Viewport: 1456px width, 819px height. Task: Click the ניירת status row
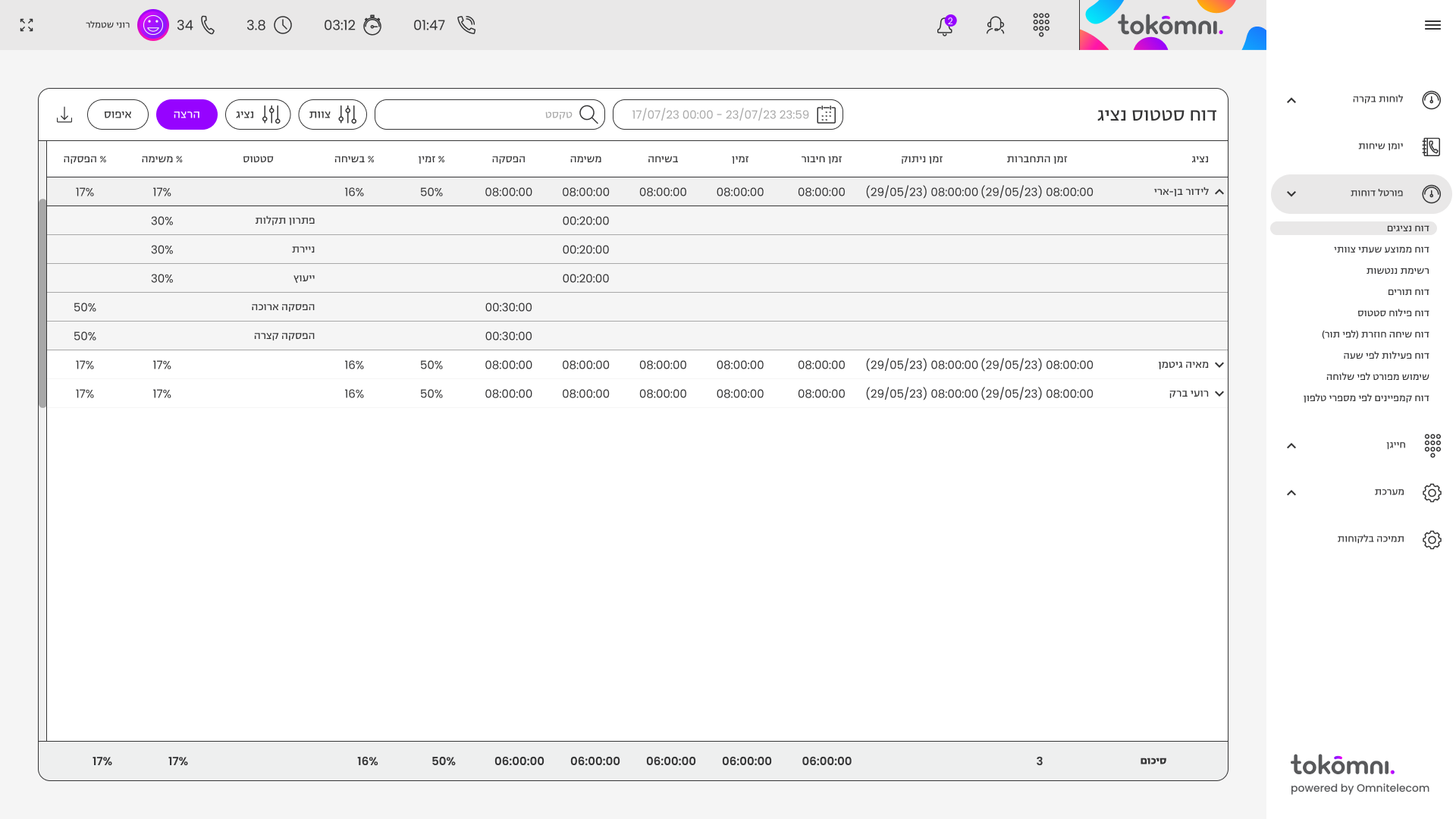click(x=637, y=249)
